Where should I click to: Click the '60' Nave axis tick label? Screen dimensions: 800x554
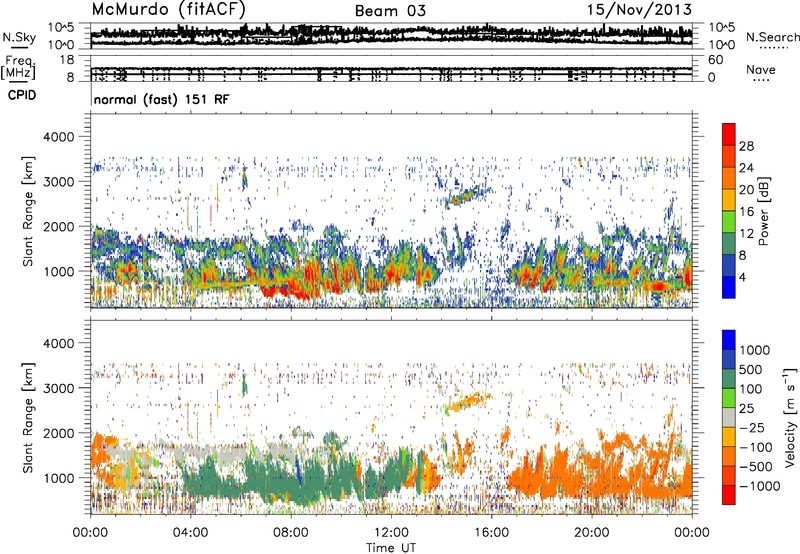click(x=715, y=60)
